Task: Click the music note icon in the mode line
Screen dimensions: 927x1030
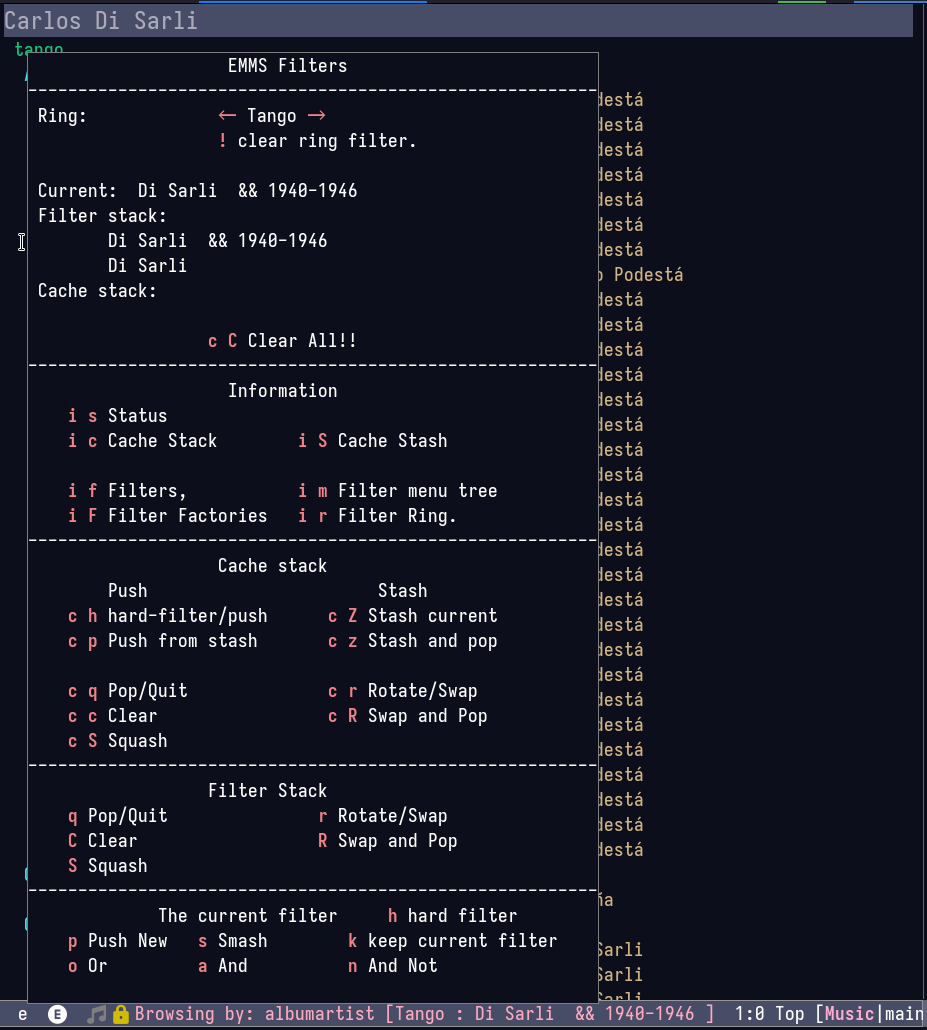Action: click(97, 1014)
